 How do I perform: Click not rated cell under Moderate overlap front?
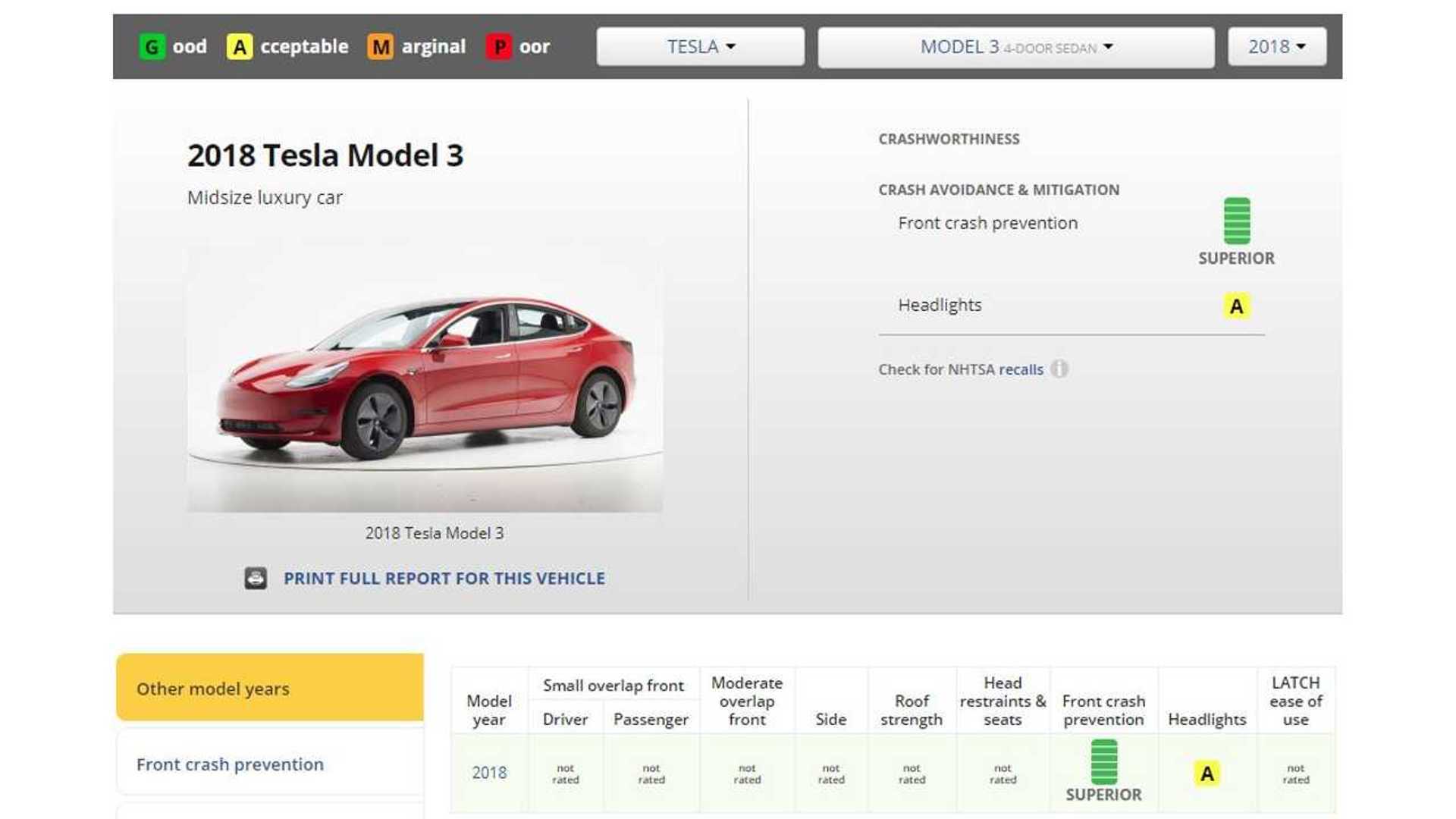pos(747,774)
